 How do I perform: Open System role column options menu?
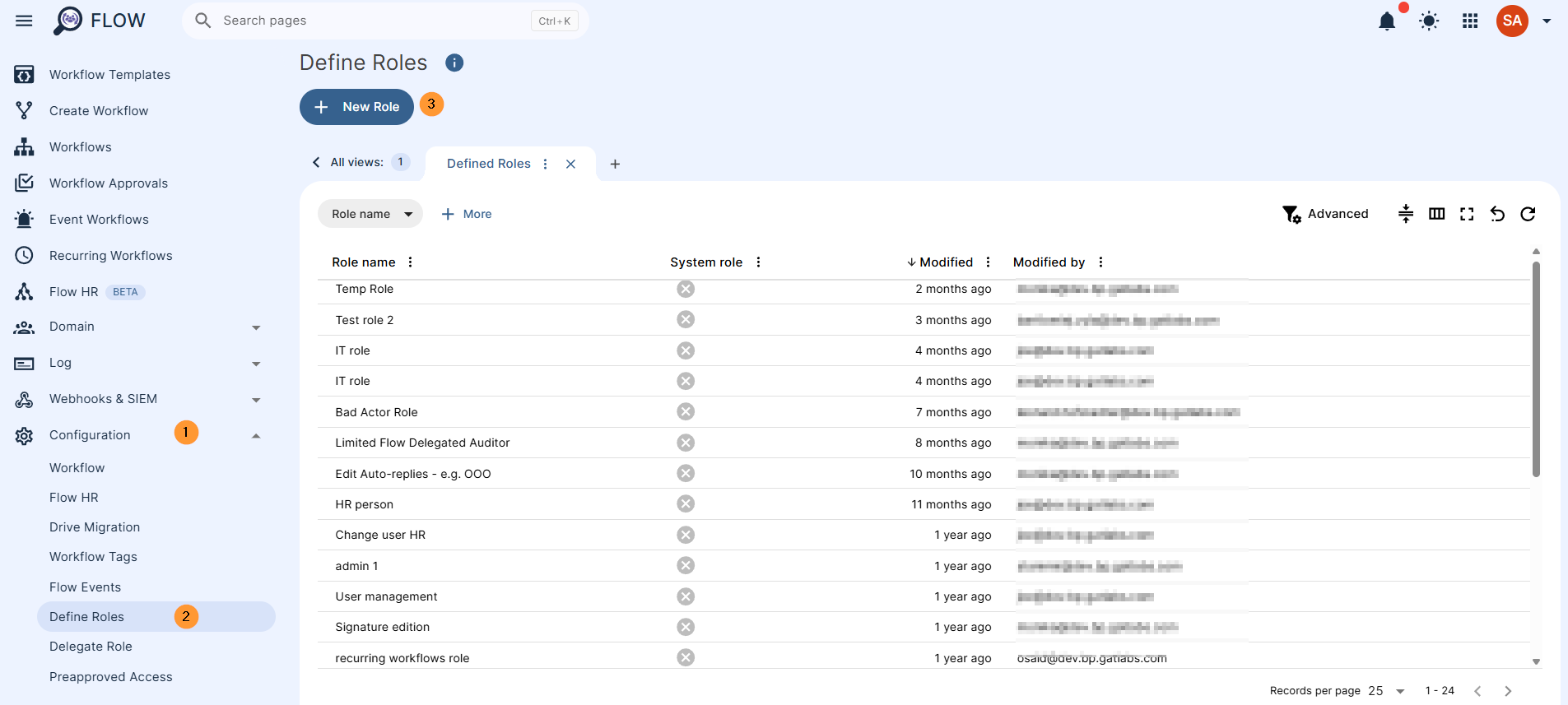758,262
